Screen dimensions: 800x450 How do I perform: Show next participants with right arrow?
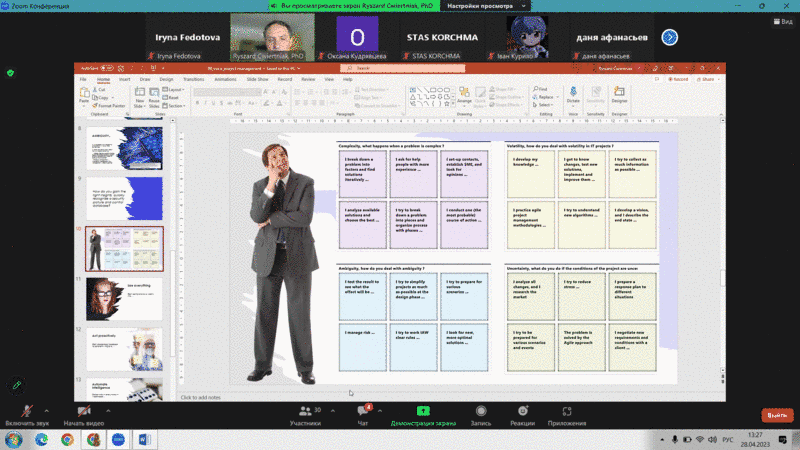tap(670, 37)
